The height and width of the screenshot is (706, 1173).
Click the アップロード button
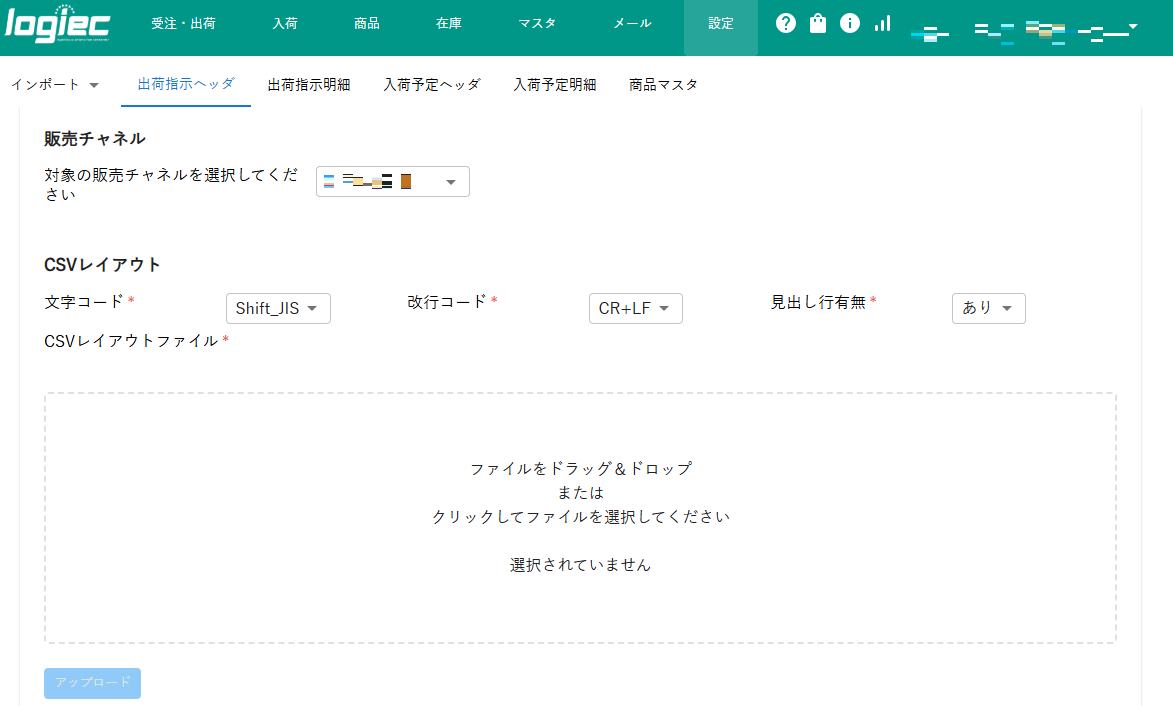click(x=92, y=683)
